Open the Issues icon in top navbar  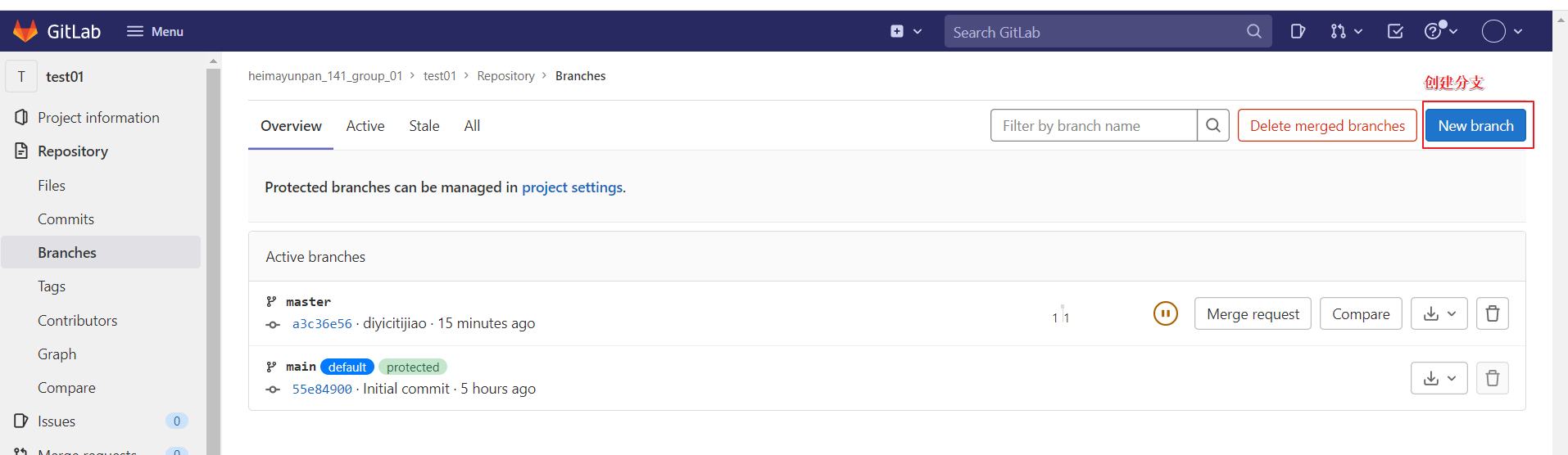(x=1298, y=31)
